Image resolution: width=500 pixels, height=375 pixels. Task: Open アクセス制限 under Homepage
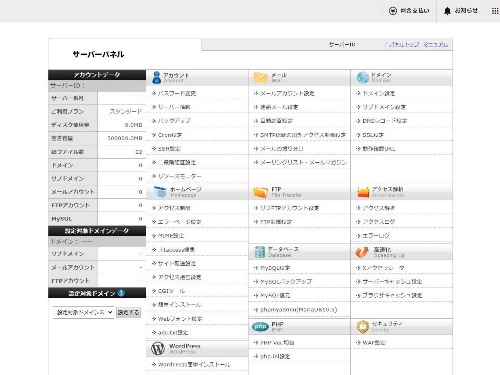click(x=174, y=208)
